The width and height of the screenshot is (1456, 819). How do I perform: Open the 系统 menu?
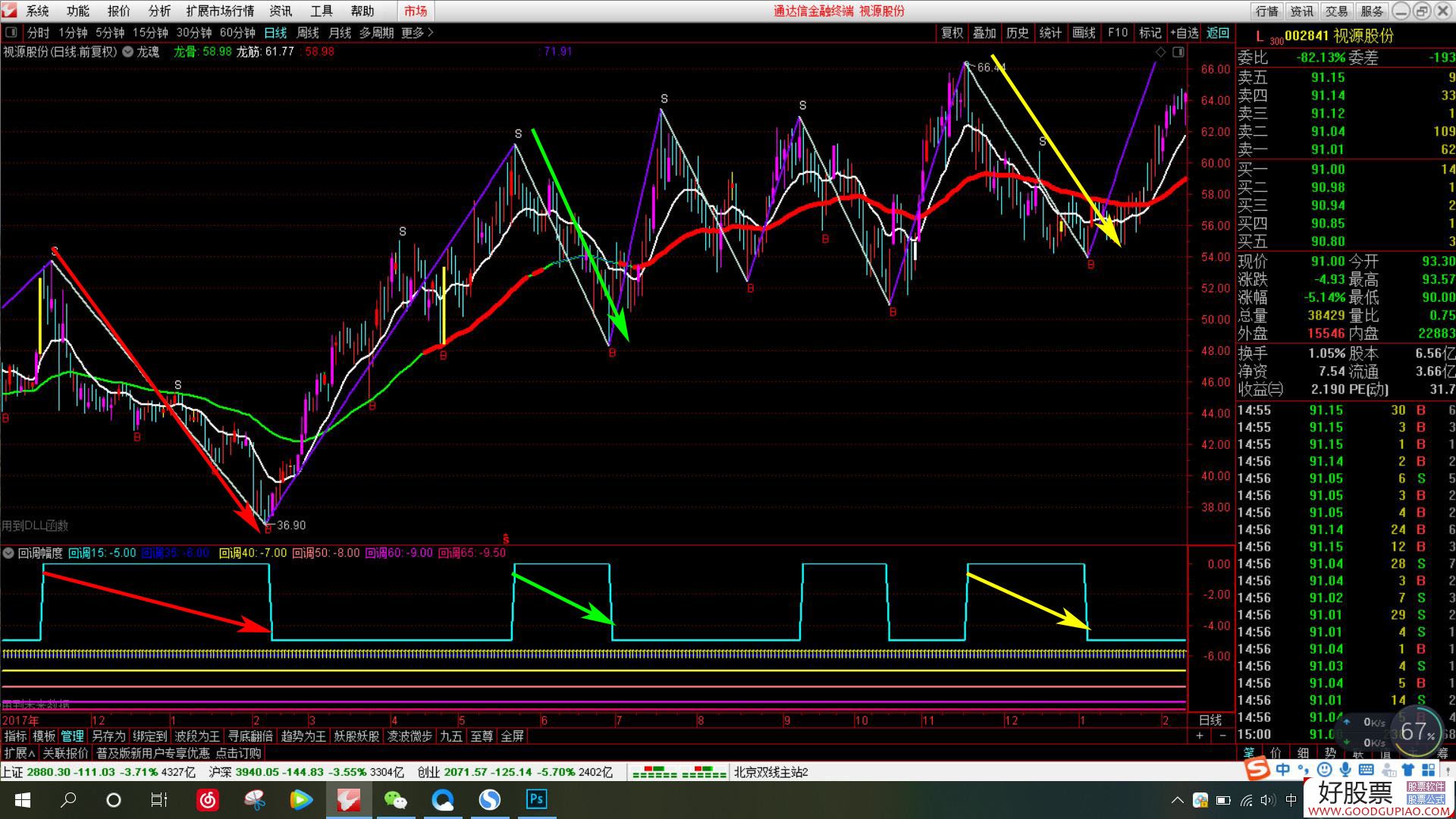[x=37, y=11]
